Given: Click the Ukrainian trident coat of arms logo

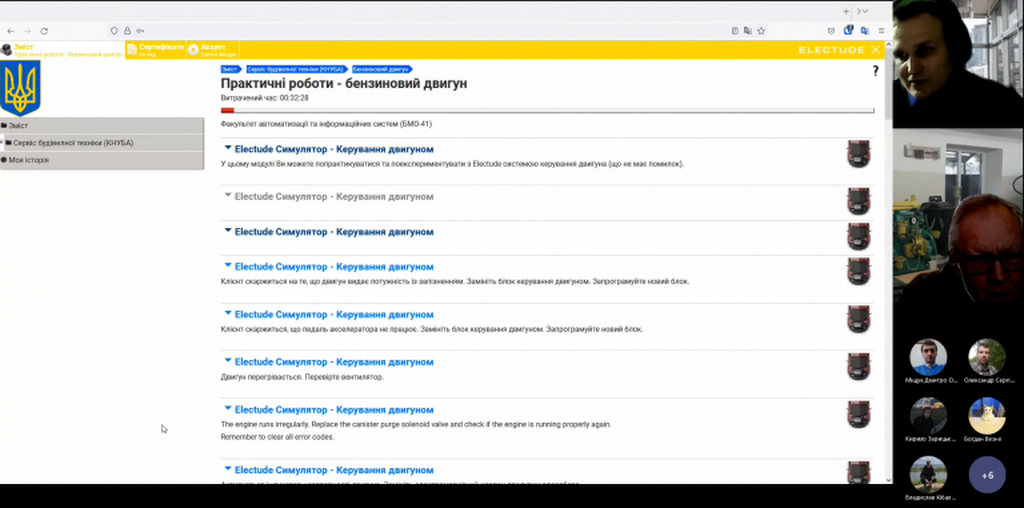Looking at the screenshot, I should (20, 87).
